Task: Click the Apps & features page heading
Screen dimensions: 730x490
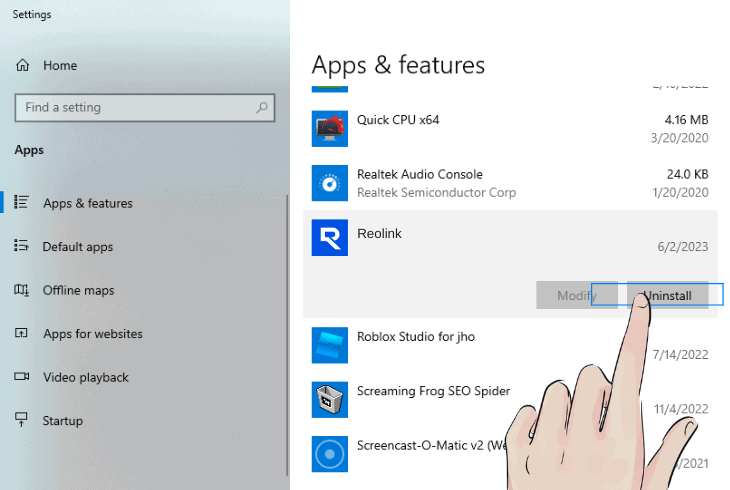Action: point(398,65)
